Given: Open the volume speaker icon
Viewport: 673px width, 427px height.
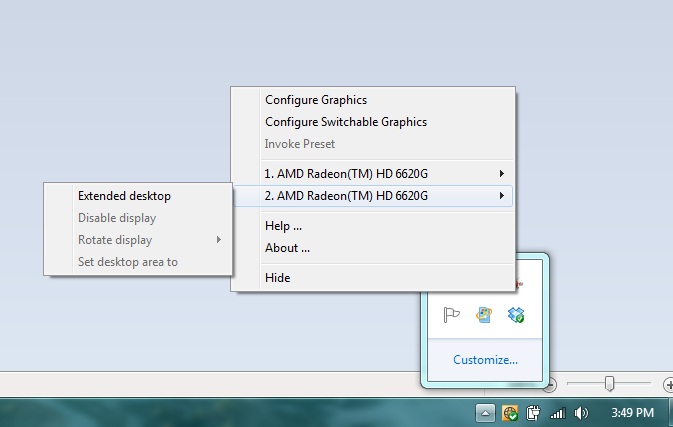Looking at the screenshot, I should pos(581,413).
